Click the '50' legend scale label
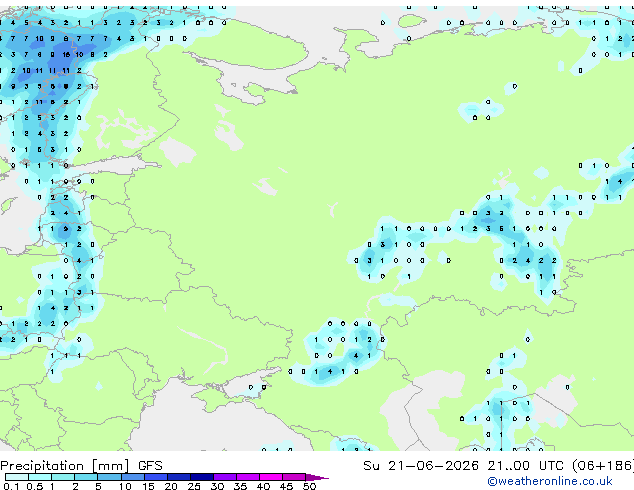Image resolution: width=634 pixels, height=490 pixels. click(309, 486)
